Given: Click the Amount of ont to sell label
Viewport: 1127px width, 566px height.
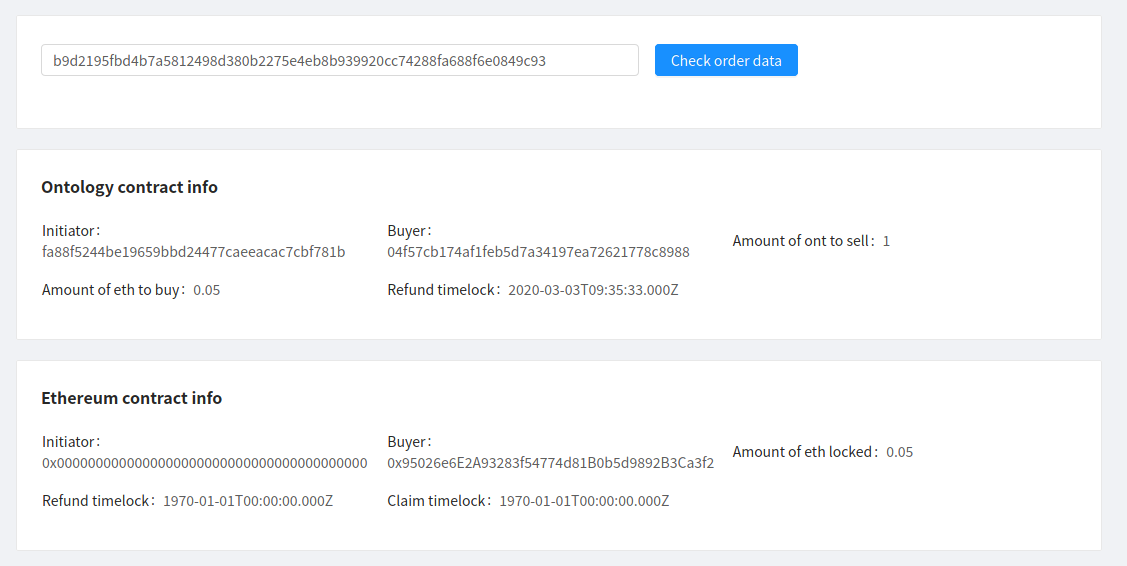Looking at the screenshot, I should click(x=804, y=241).
